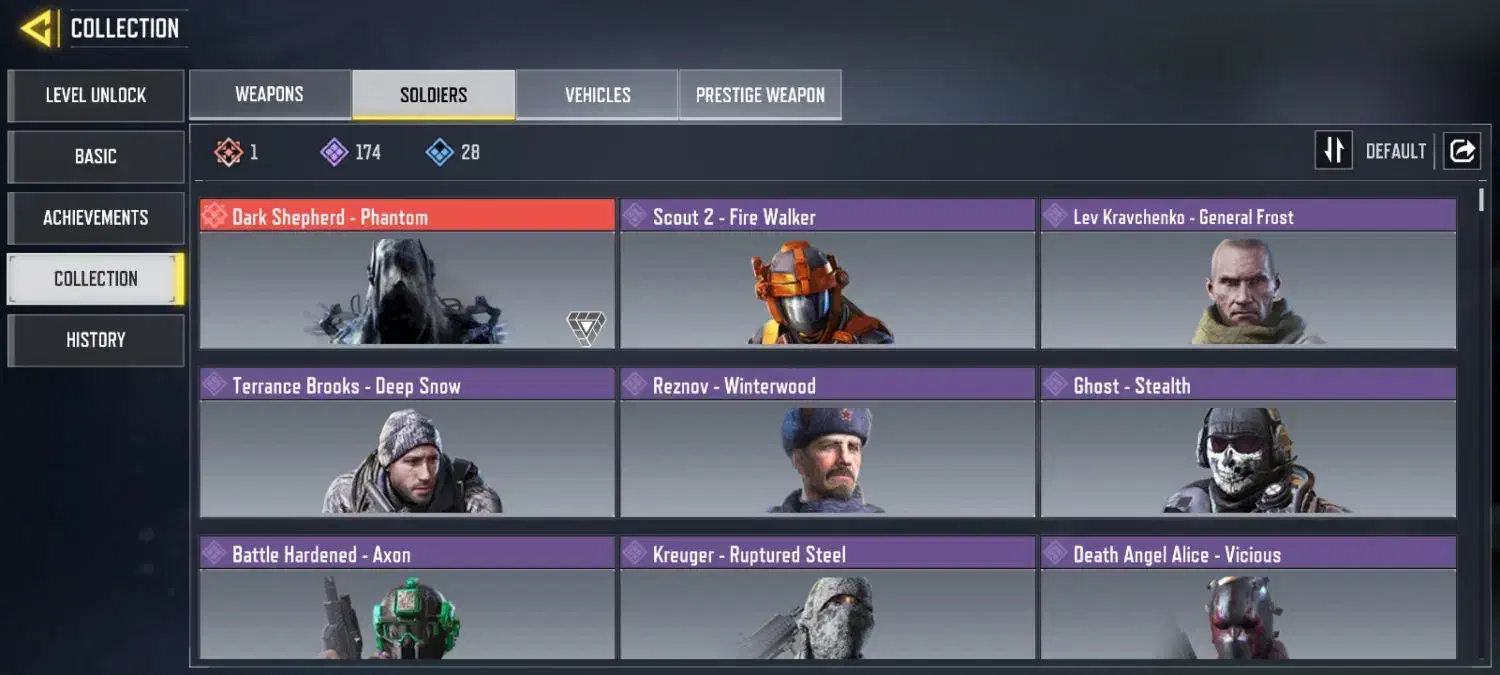The width and height of the screenshot is (1500, 675).
Task: Click the rarity diamond beside Ghost - Stealth
Action: pyautogui.click(x=1056, y=385)
